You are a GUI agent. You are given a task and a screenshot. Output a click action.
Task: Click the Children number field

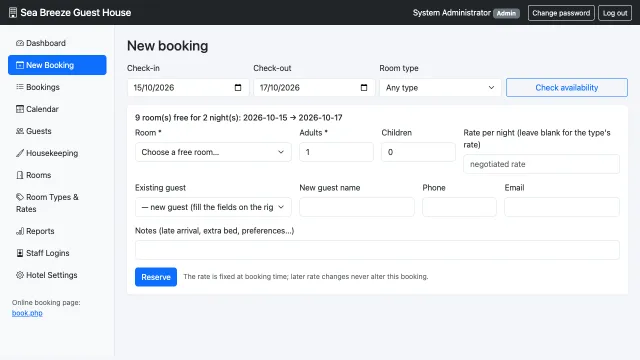tap(418, 152)
